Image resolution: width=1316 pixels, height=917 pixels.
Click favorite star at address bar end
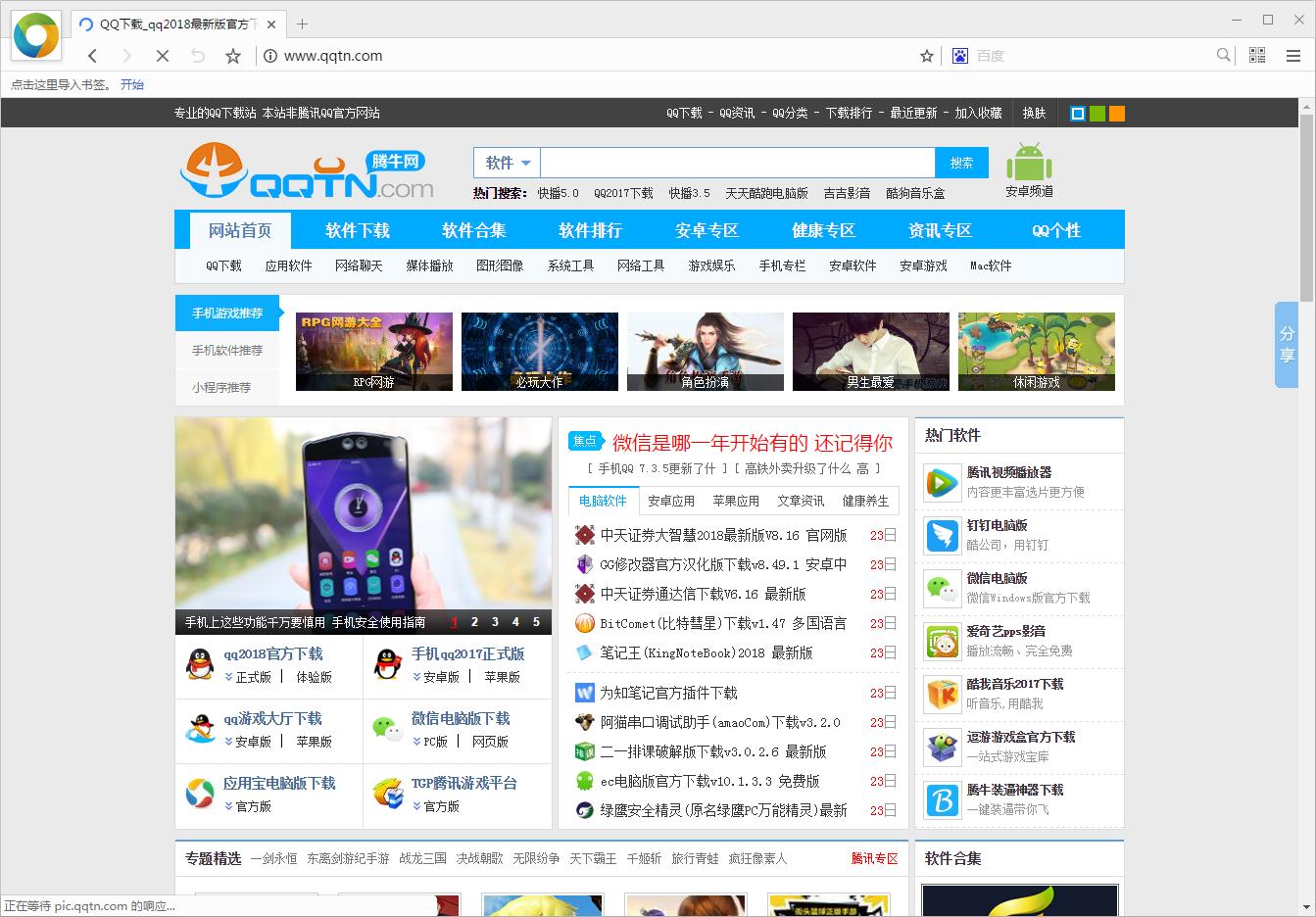click(927, 56)
